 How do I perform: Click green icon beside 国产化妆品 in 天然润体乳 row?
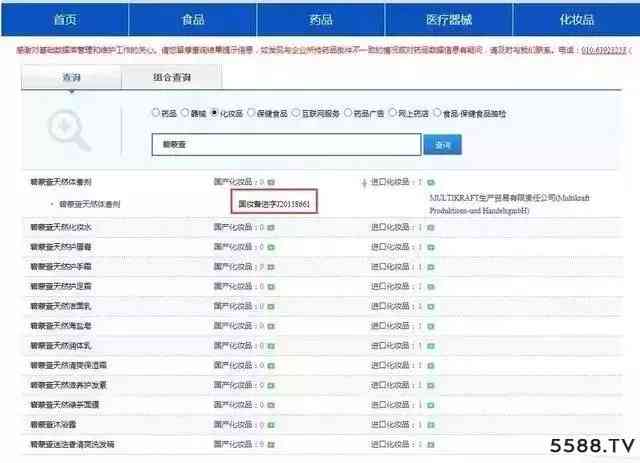coord(271,345)
